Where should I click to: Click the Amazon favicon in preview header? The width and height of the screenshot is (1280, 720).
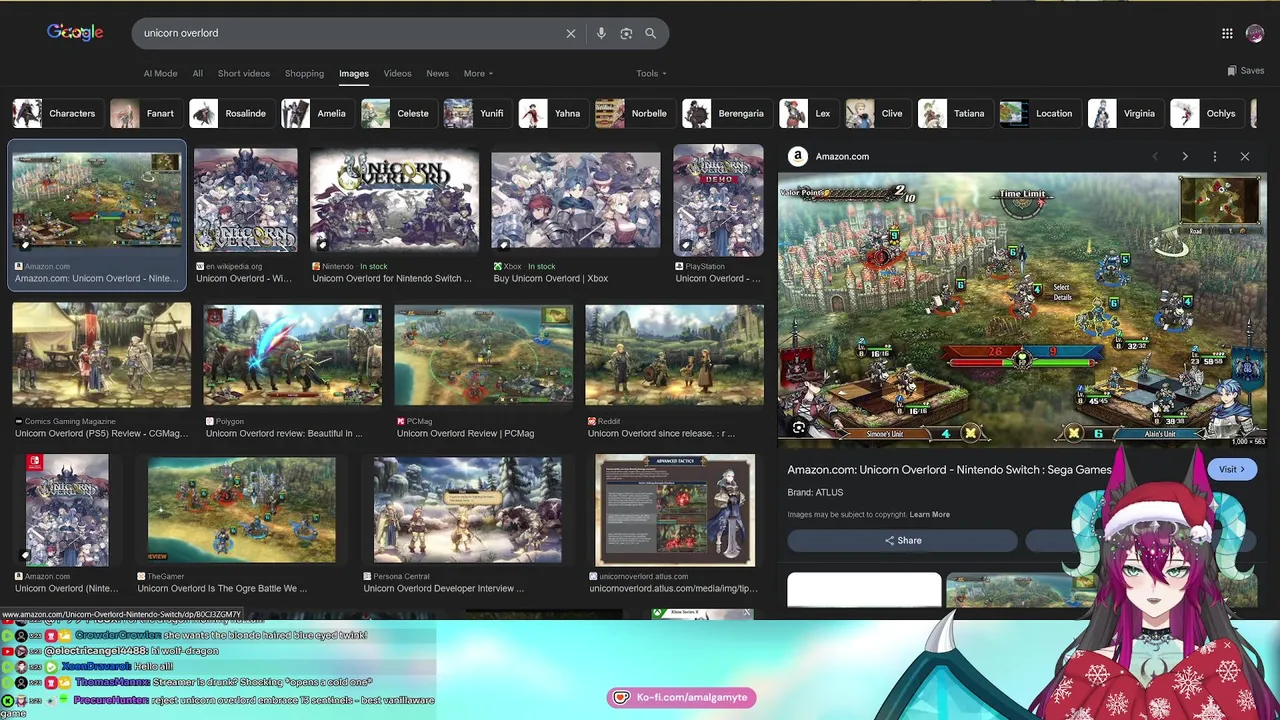click(798, 156)
